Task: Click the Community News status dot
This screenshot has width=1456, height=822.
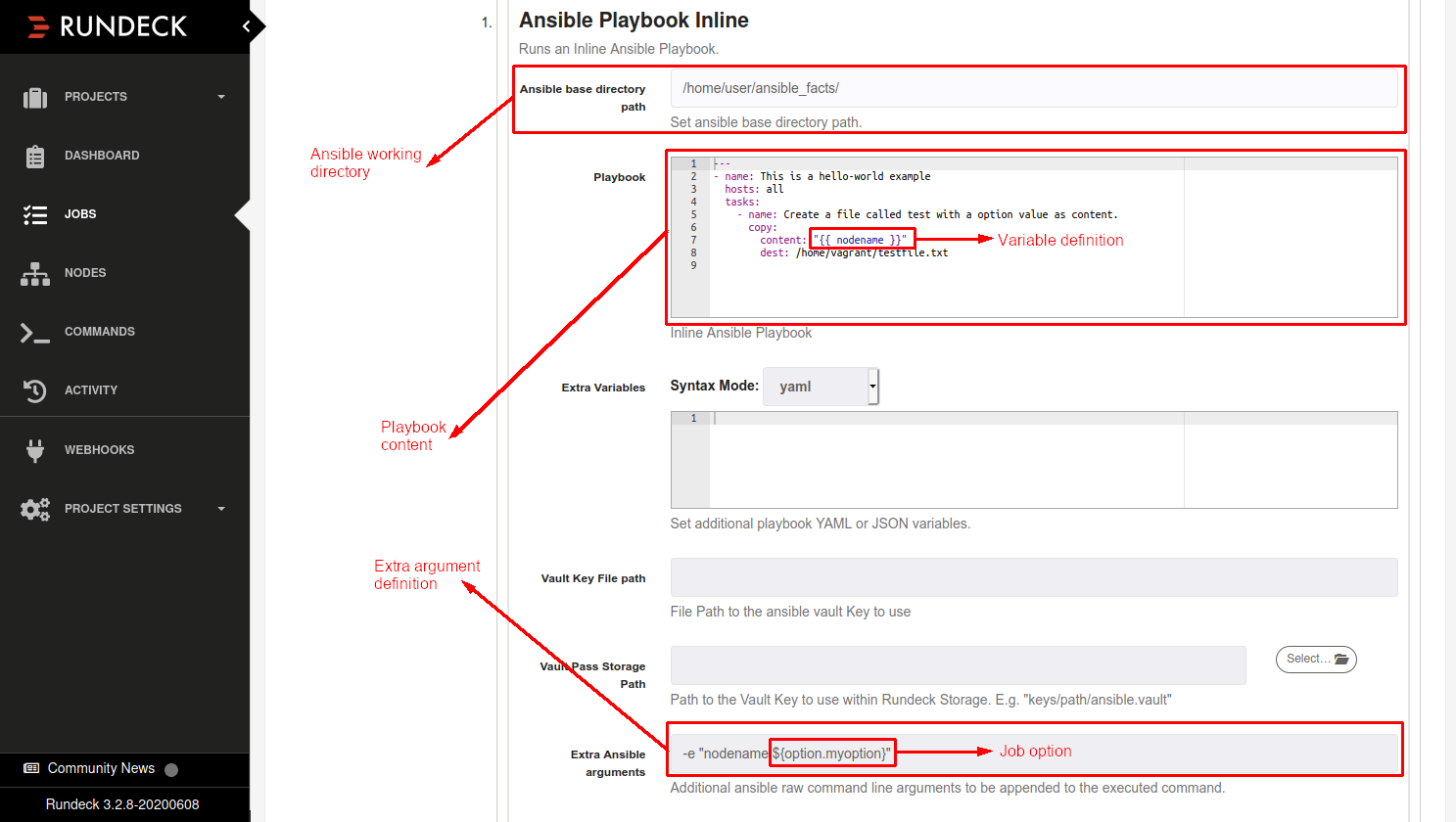Action: click(171, 769)
